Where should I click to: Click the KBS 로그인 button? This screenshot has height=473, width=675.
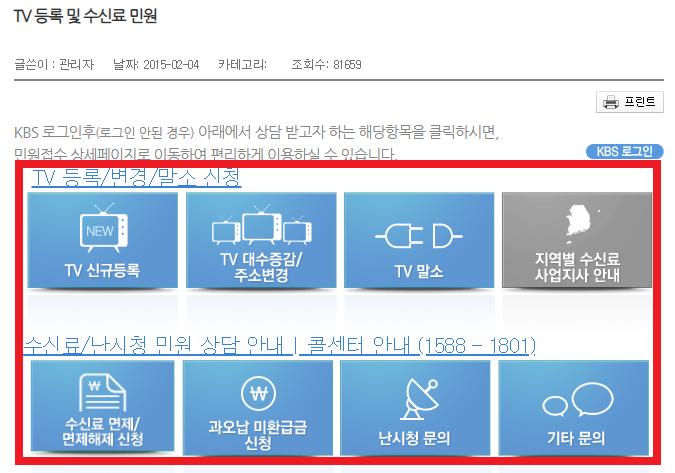pyautogui.click(x=625, y=151)
